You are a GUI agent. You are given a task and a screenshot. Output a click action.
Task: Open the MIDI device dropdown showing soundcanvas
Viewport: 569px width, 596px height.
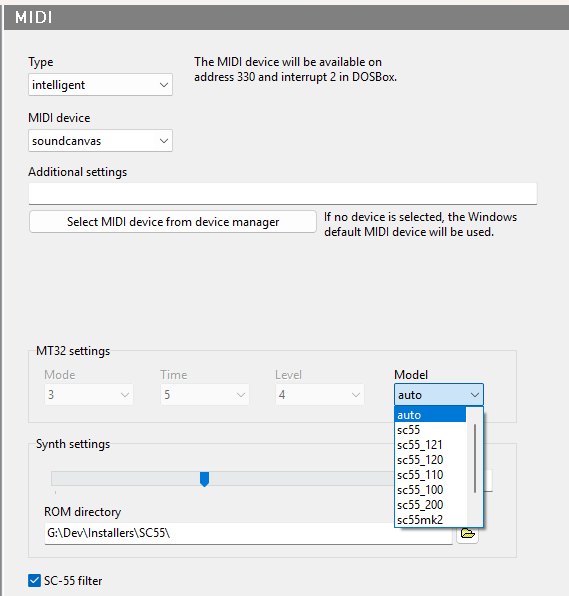(100, 141)
